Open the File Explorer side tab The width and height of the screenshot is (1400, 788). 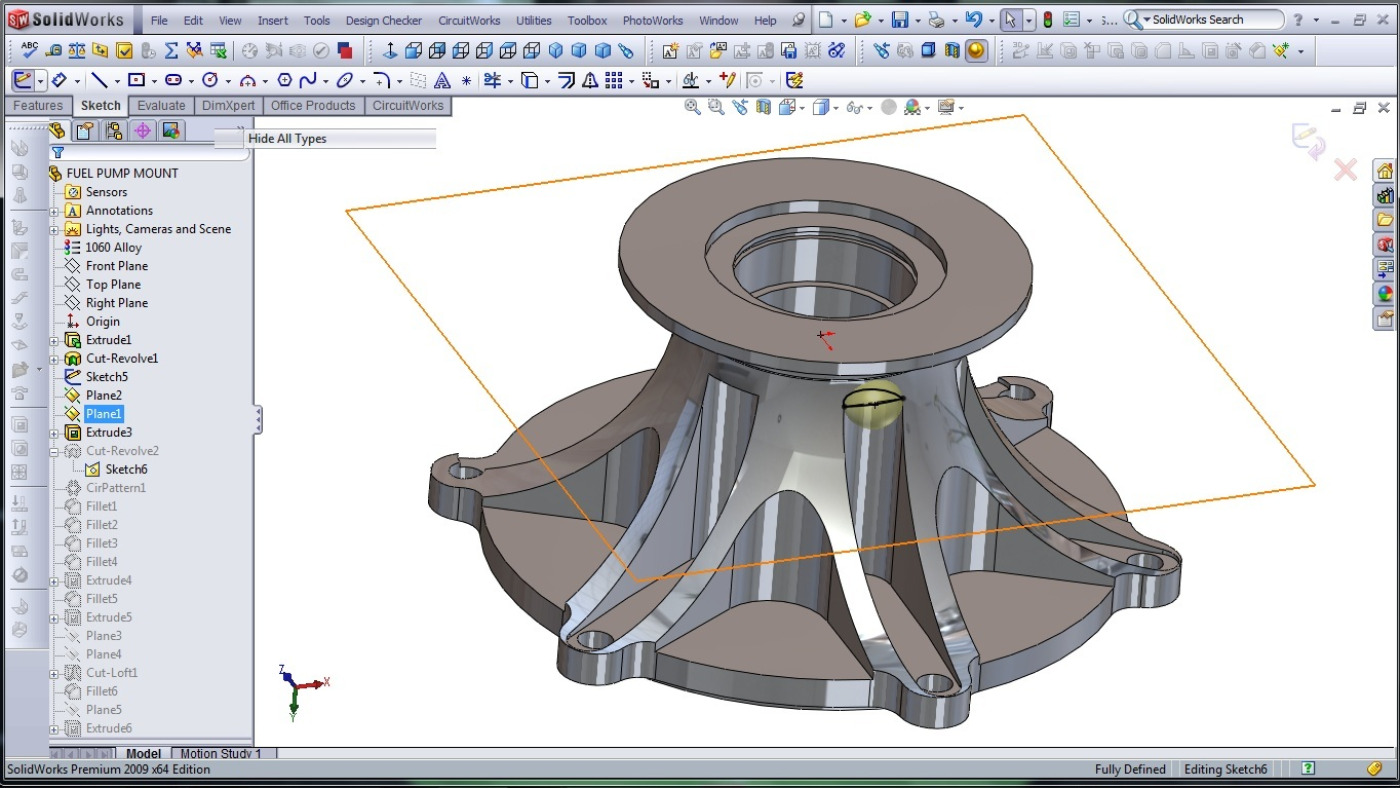1385,220
